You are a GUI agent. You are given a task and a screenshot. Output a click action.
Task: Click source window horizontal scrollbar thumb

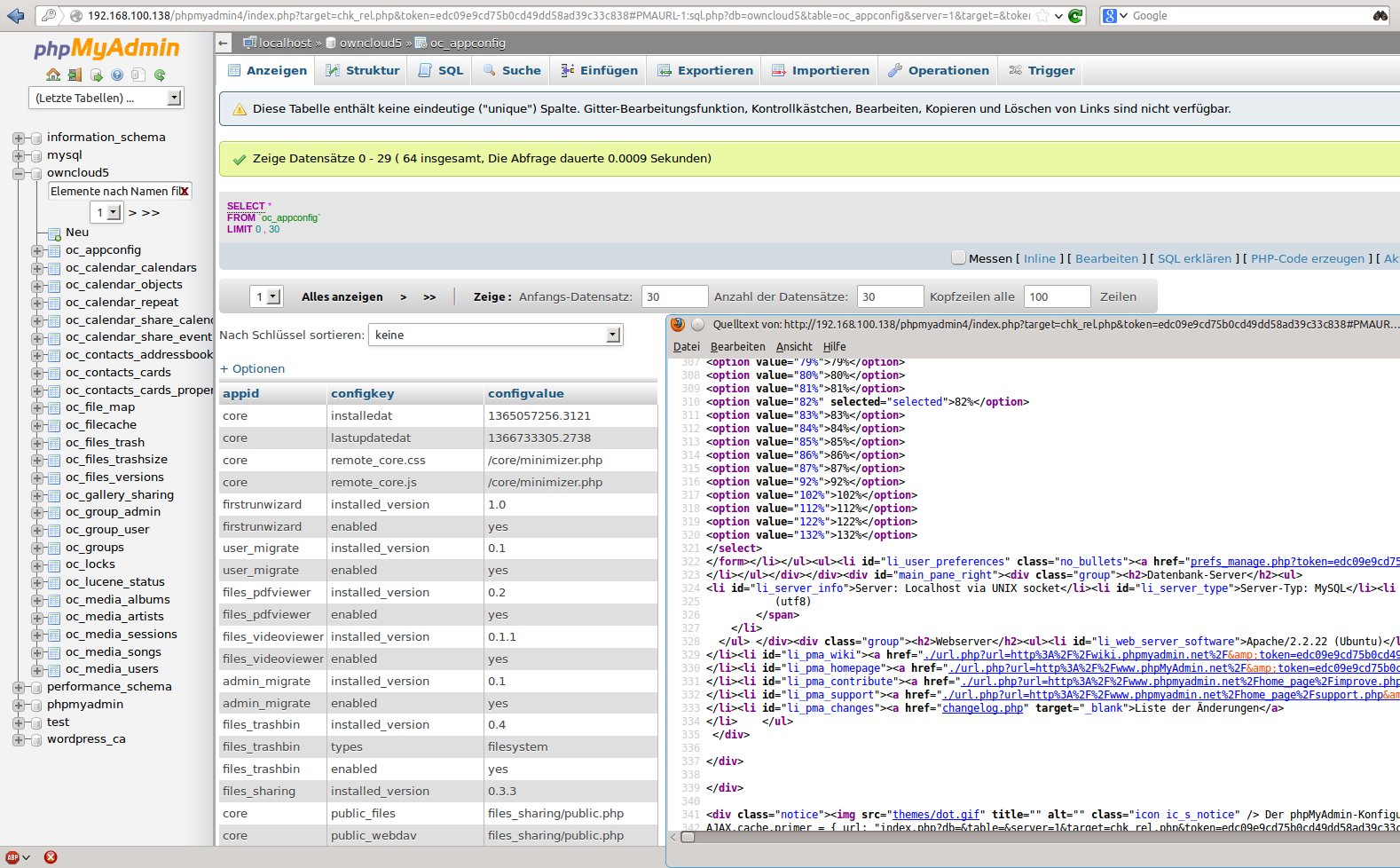[x=688, y=837]
